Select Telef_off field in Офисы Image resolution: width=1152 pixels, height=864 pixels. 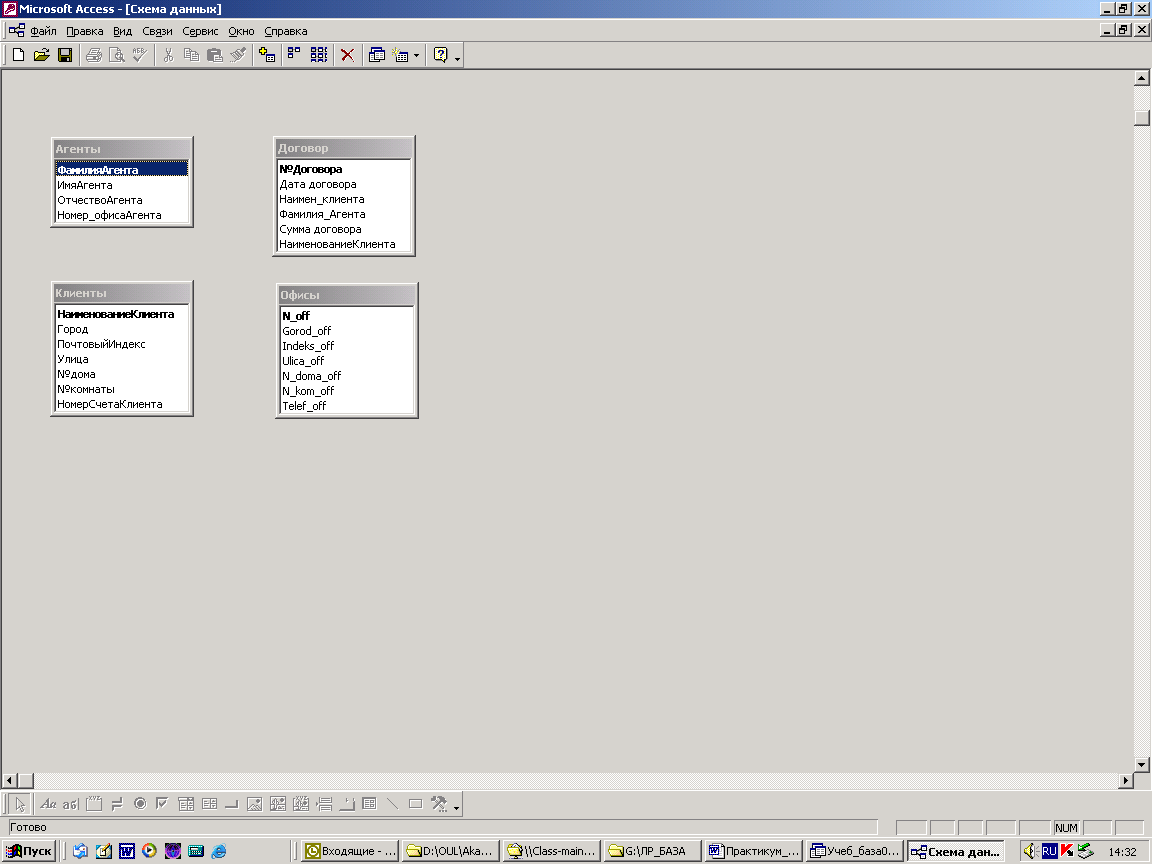(347, 406)
